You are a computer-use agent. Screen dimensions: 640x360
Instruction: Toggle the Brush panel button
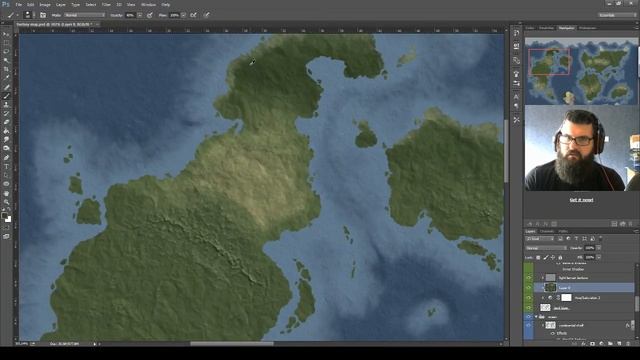(x=43, y=15)
